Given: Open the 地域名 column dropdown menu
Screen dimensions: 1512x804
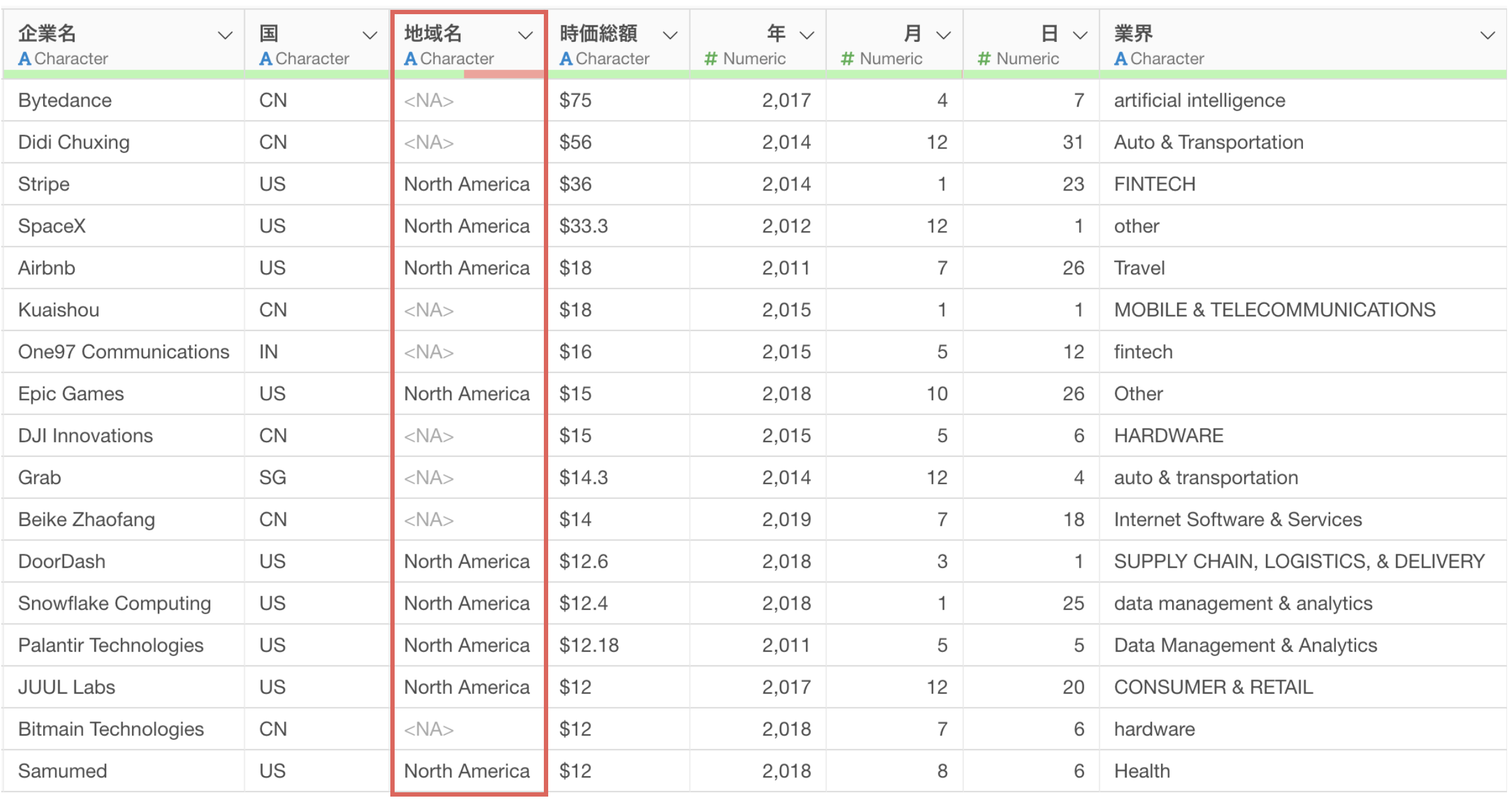Looking at the screenshot, I should [x=525, y=35].
